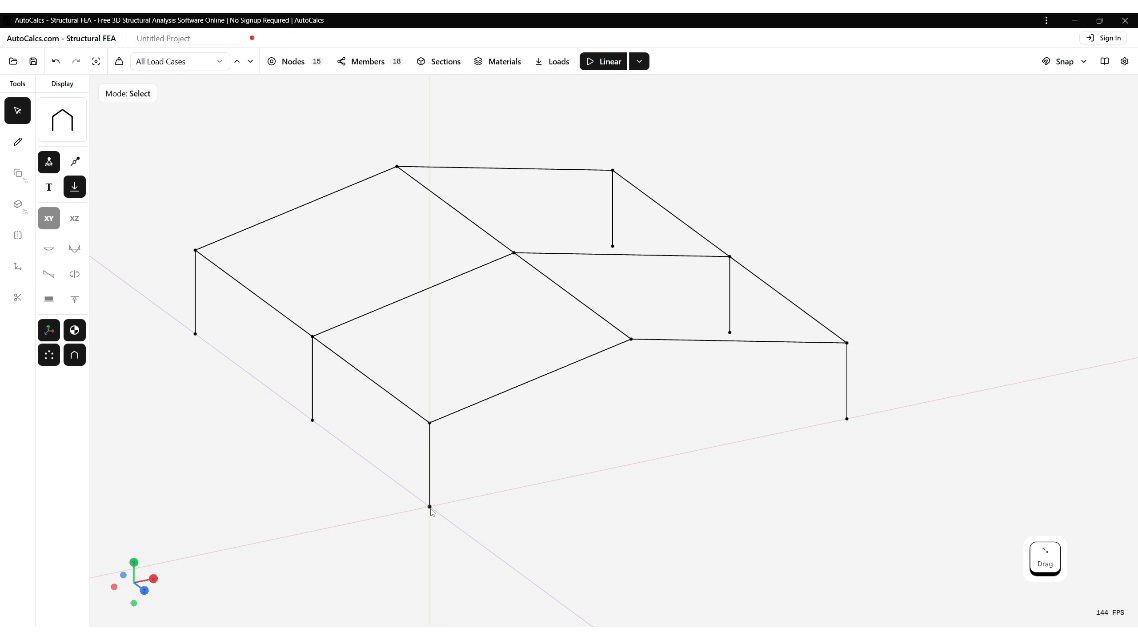Expand the Snap options dropdown
Image resolution: width=1138 pixels, height=640 pixels.
[1083, 61]
